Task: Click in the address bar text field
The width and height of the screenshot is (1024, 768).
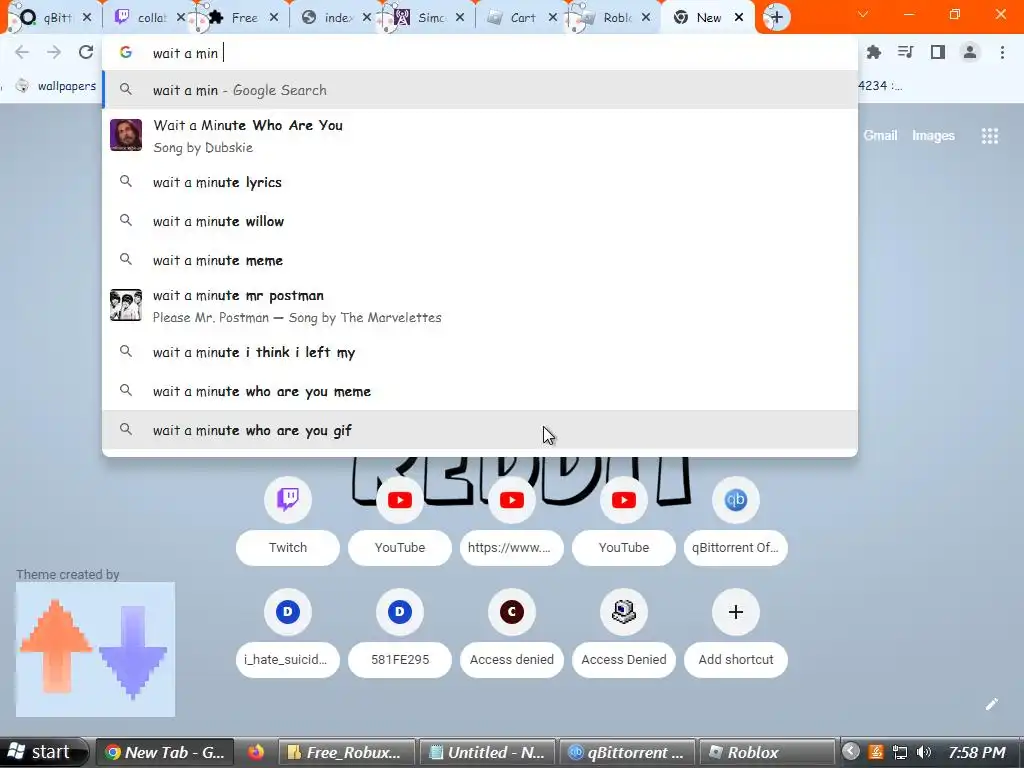Action: (x=479, y=53)
